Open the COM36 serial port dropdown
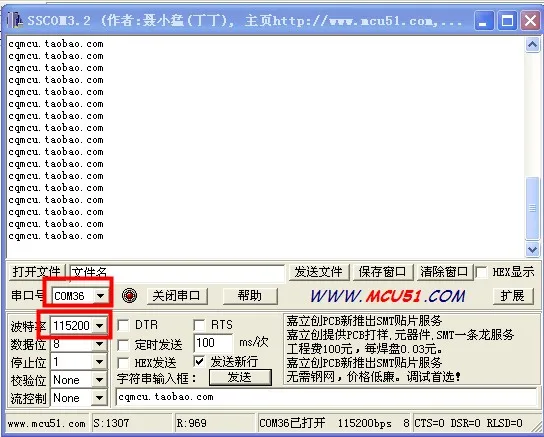 [x=100, y=296]
